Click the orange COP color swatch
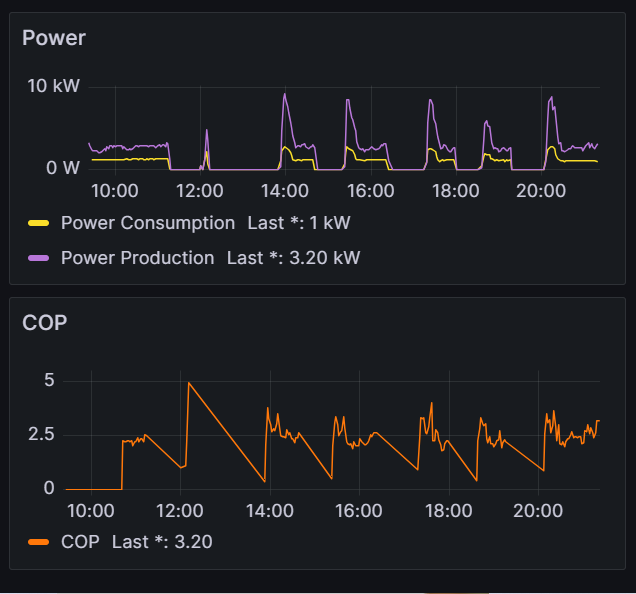636x594 pixels. [x=39, y=542]
